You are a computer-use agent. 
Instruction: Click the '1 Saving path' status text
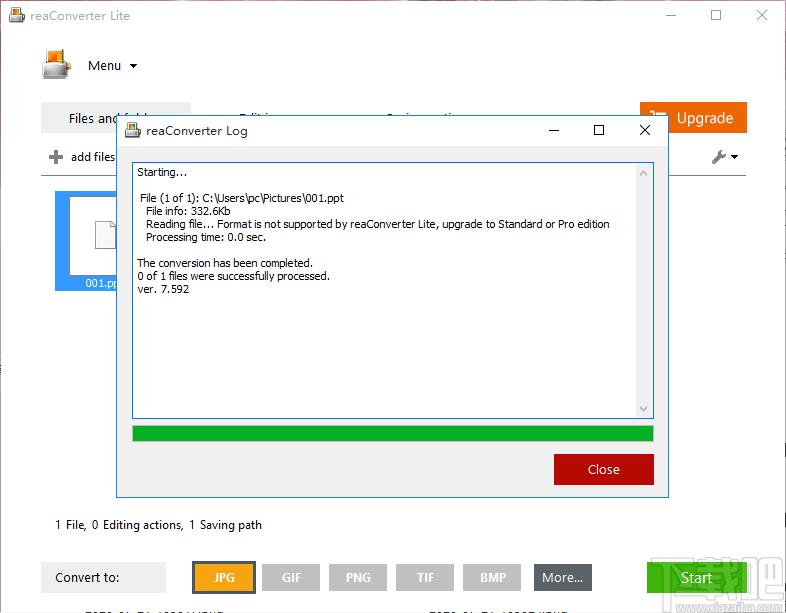point(226,525)
